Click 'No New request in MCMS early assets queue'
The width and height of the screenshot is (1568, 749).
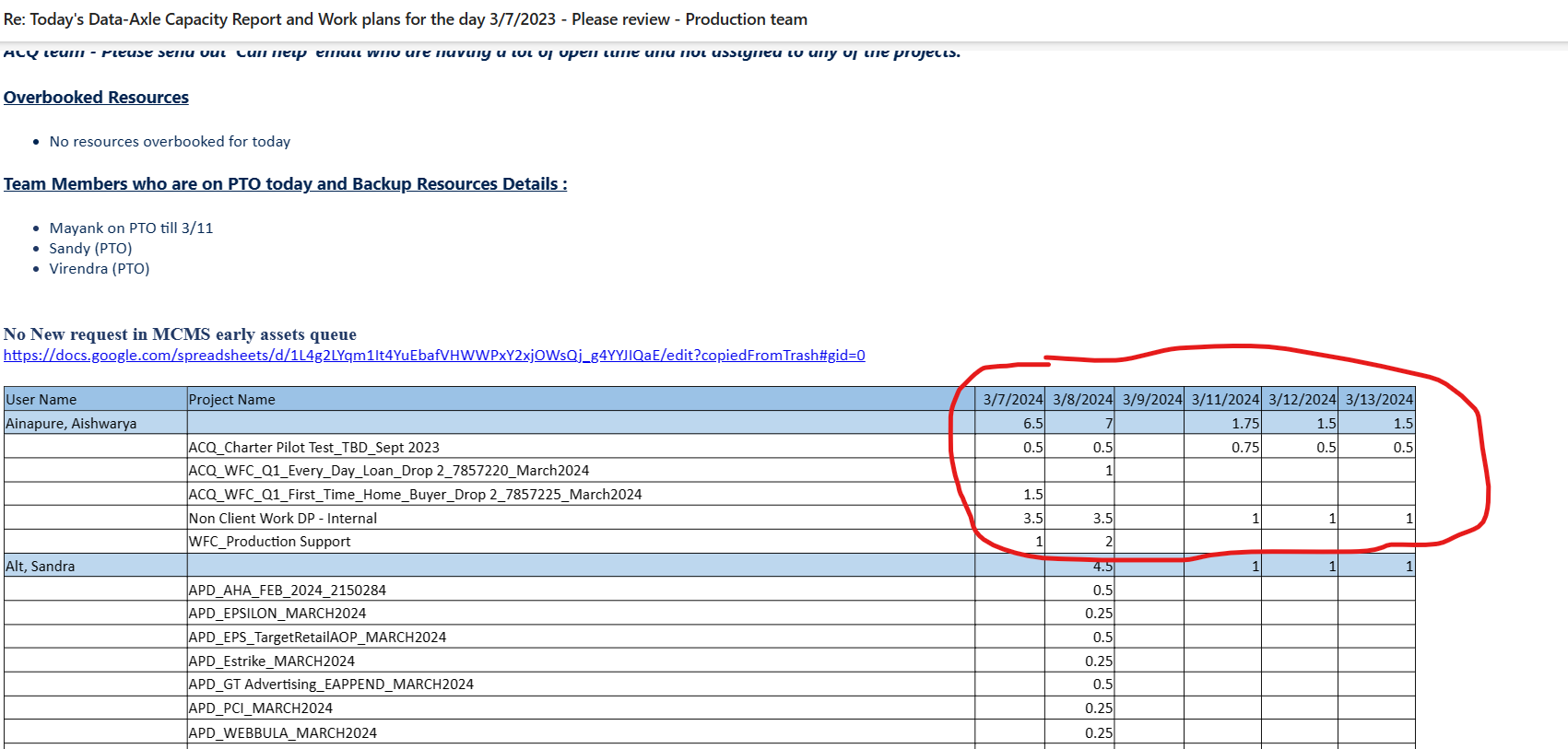pos(180,334)
